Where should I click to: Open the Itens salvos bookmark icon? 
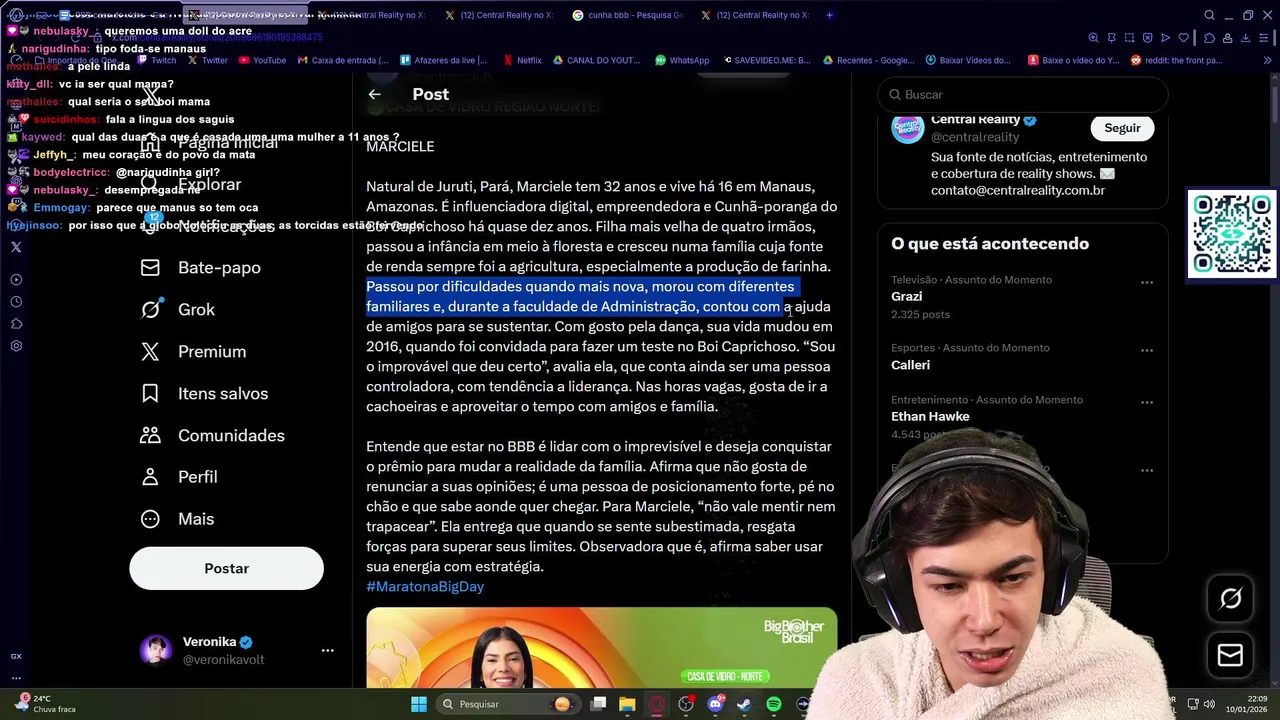tap(150, 394)
